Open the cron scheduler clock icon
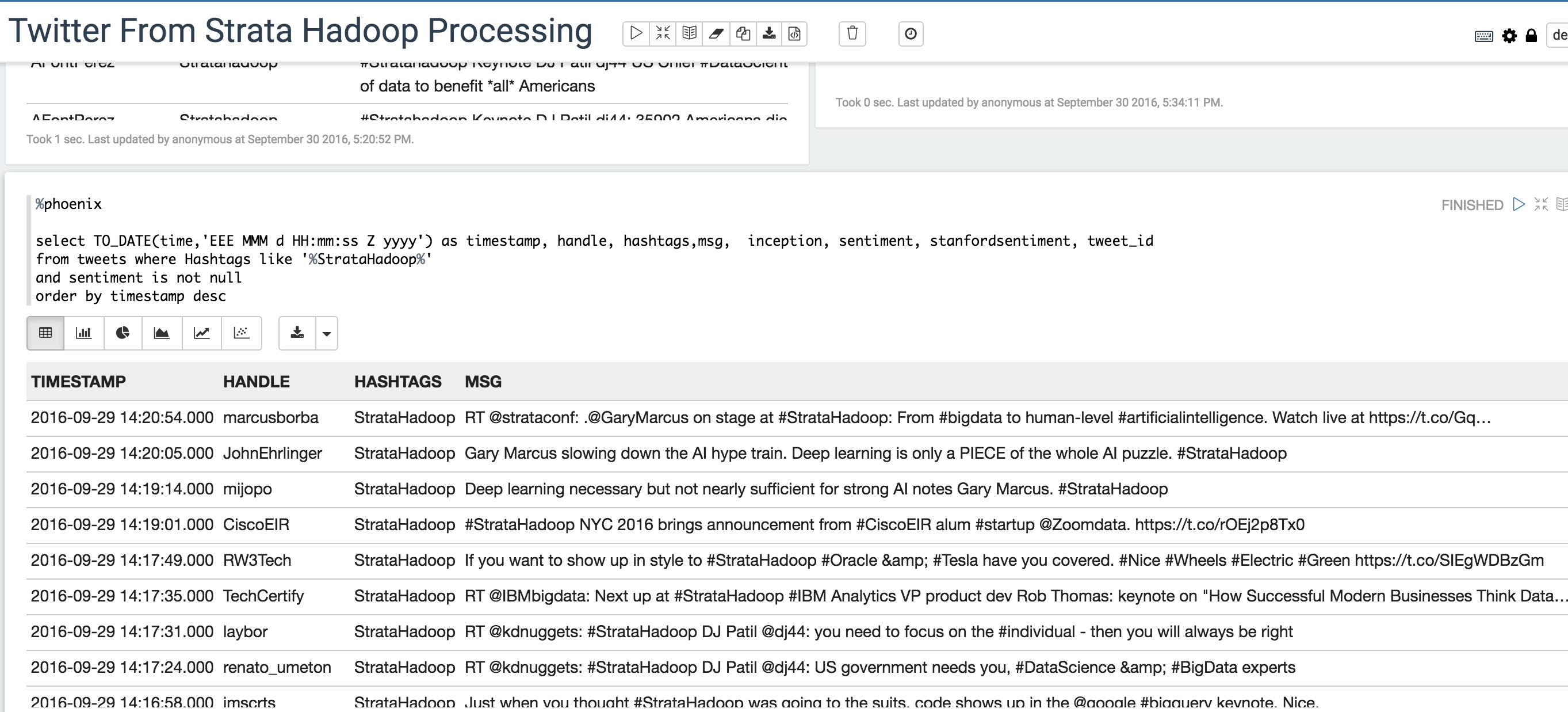The image size is (1568, 712). tap(911, 33)
